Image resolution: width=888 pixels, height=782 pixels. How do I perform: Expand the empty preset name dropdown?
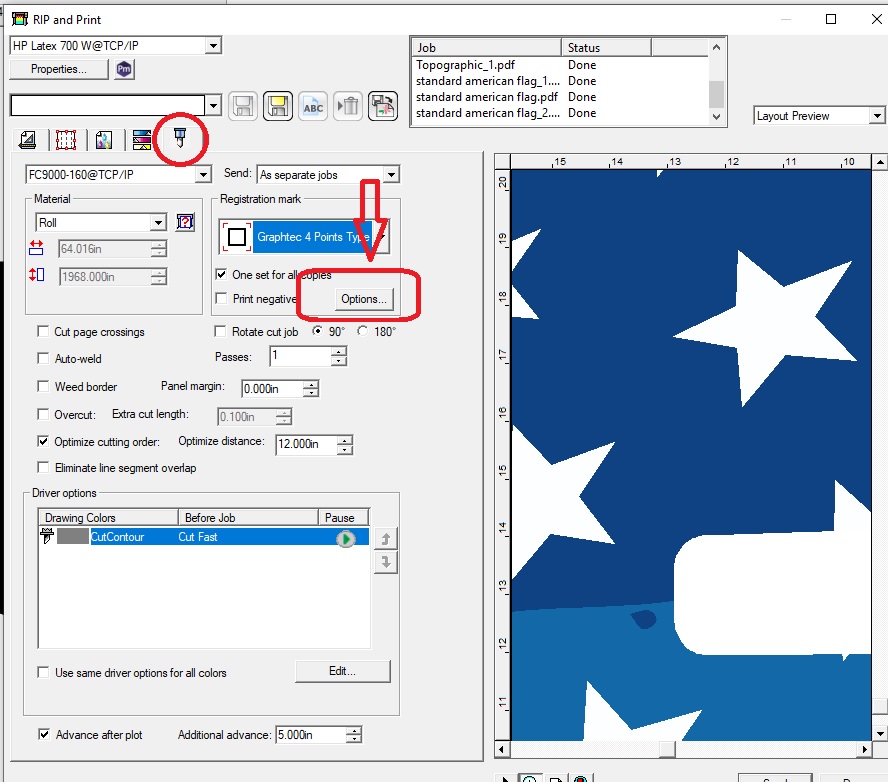coord(213,105)
